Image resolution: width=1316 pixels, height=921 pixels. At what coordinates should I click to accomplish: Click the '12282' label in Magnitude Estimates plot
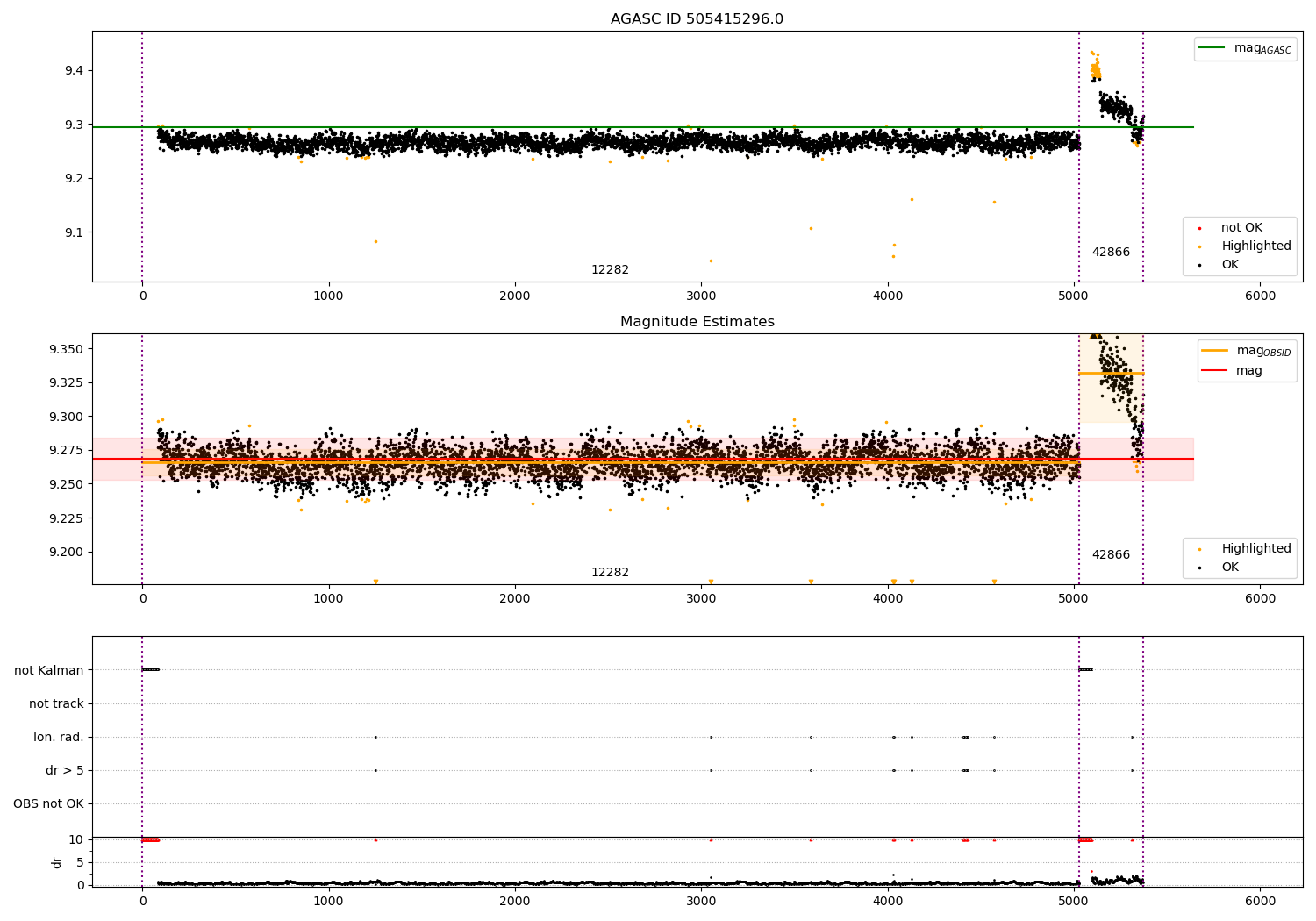click(610, 573)
